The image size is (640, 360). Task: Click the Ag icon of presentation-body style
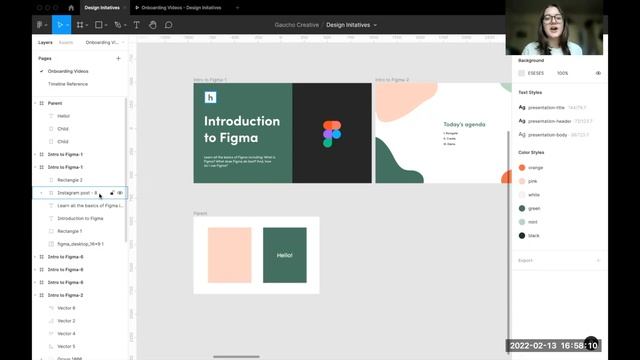[522, 134]
